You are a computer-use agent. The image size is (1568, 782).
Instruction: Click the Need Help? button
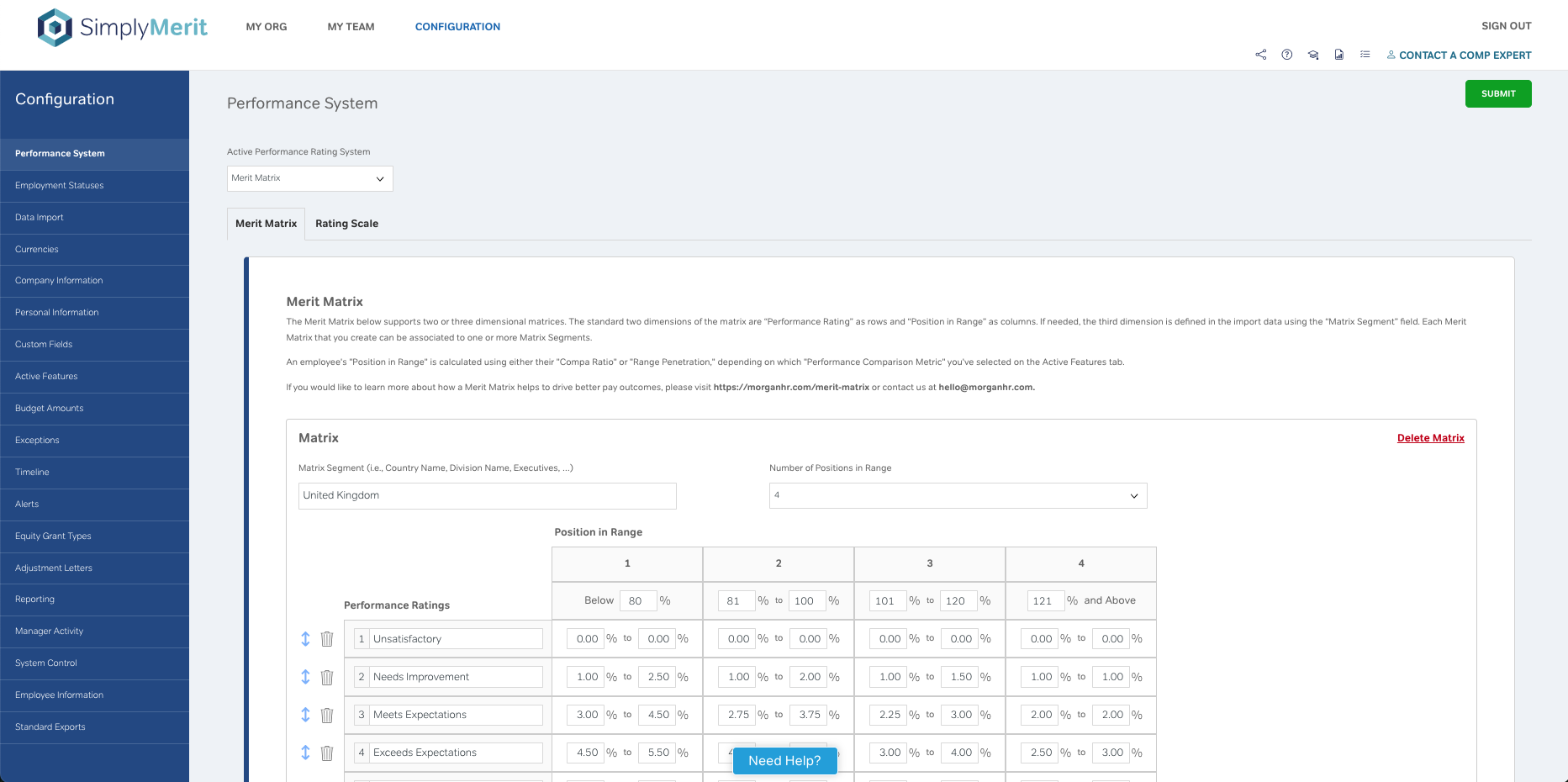coord(784,761)
